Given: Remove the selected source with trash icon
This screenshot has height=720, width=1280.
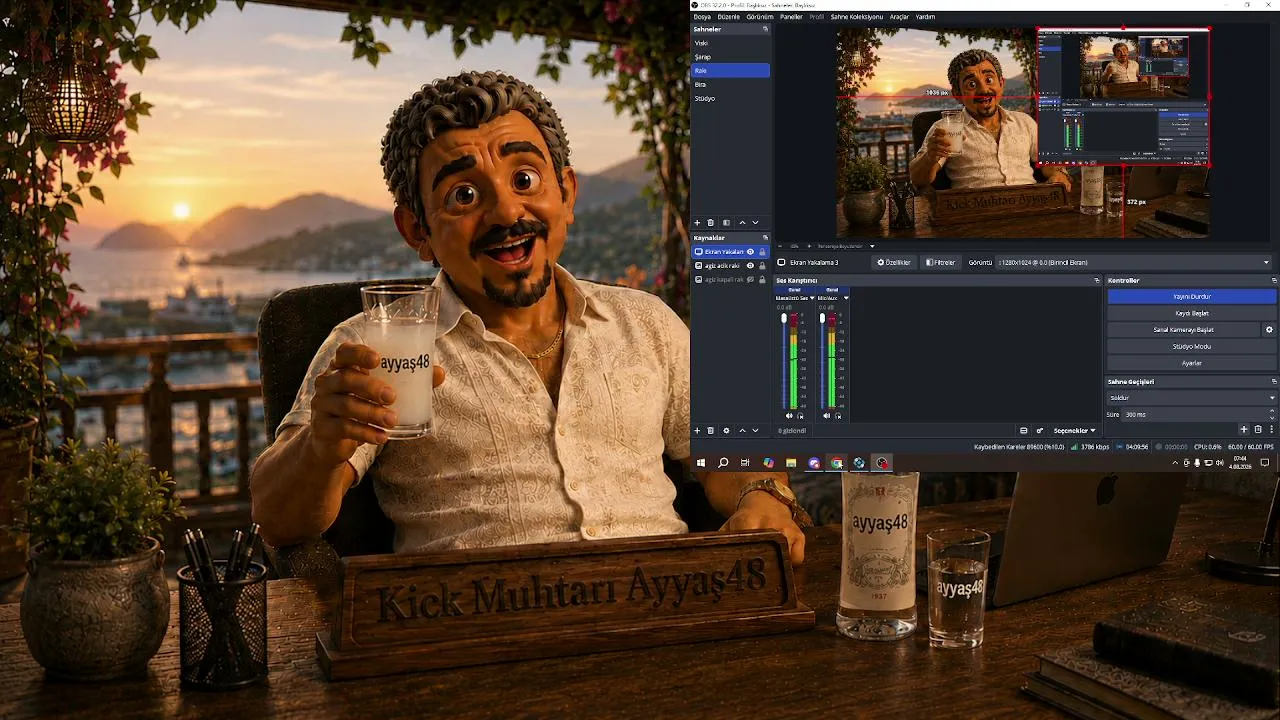Looking at the screenshot, I should [710, 430].
